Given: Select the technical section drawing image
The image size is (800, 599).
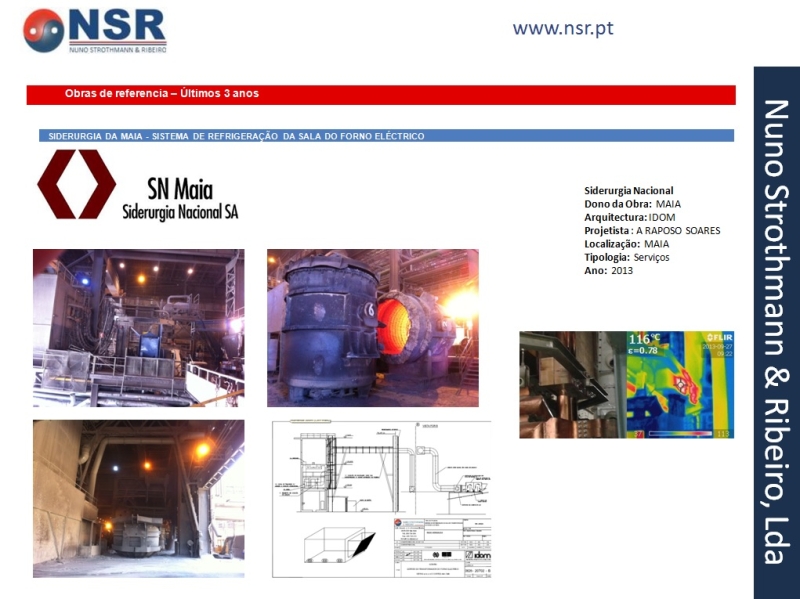Looking at the screenshot, I should pyautogui.click(x=381, y=498).
